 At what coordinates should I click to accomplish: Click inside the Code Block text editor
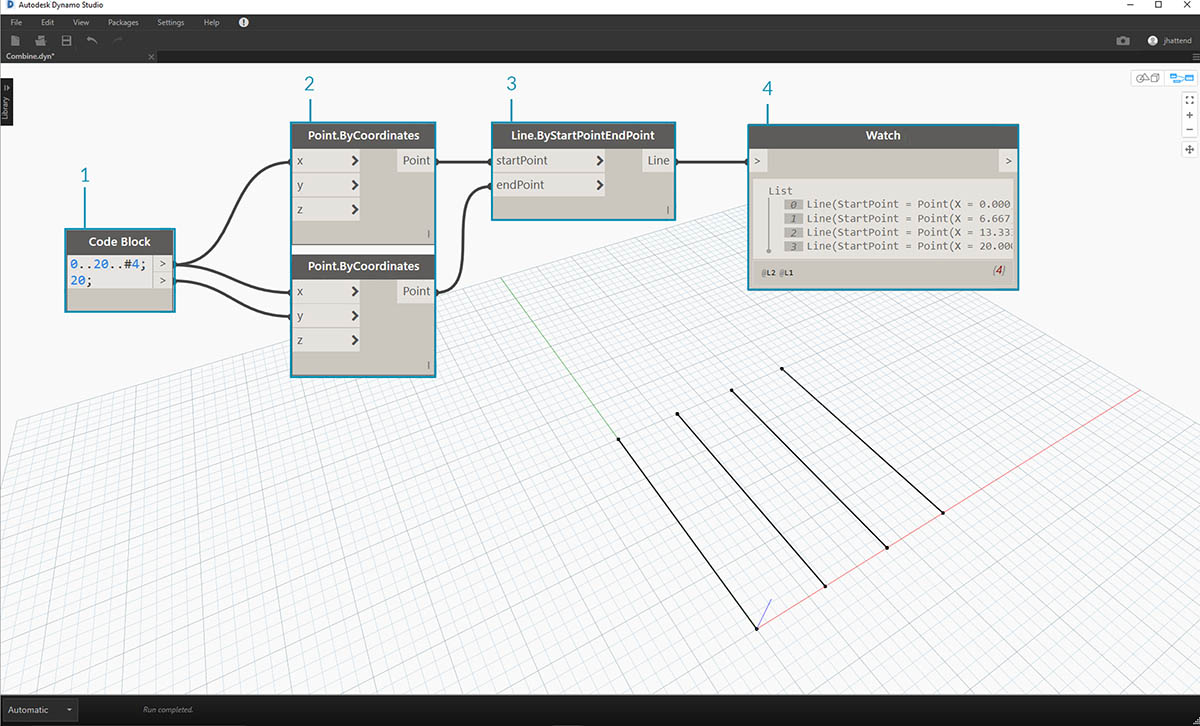[108, 272]
